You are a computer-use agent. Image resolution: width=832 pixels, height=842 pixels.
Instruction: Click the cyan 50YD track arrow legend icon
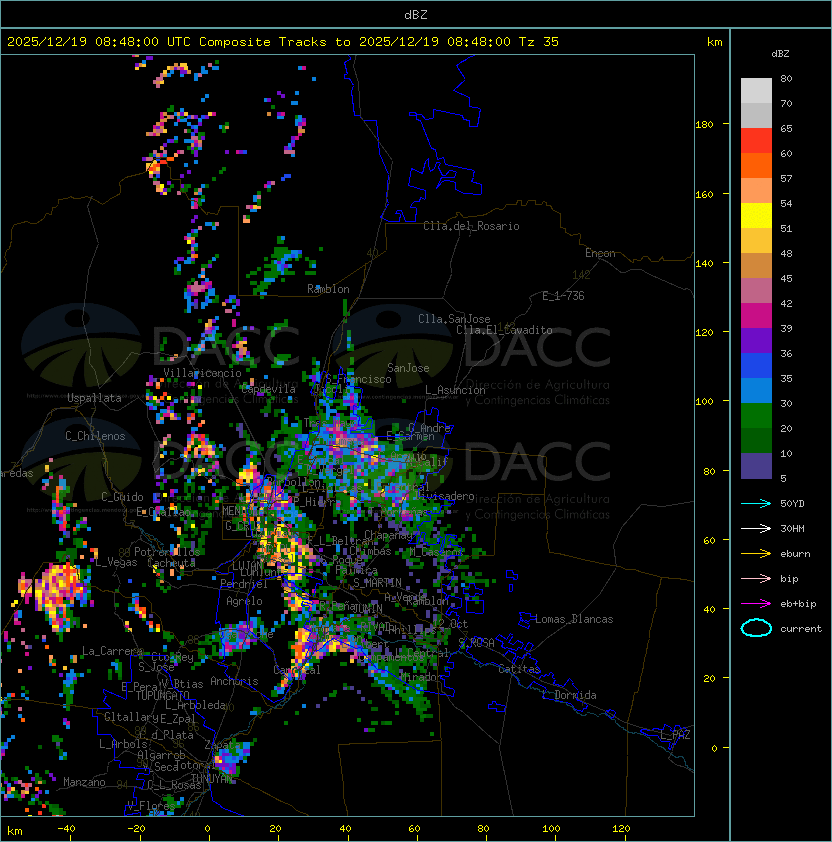pos(756,503)
